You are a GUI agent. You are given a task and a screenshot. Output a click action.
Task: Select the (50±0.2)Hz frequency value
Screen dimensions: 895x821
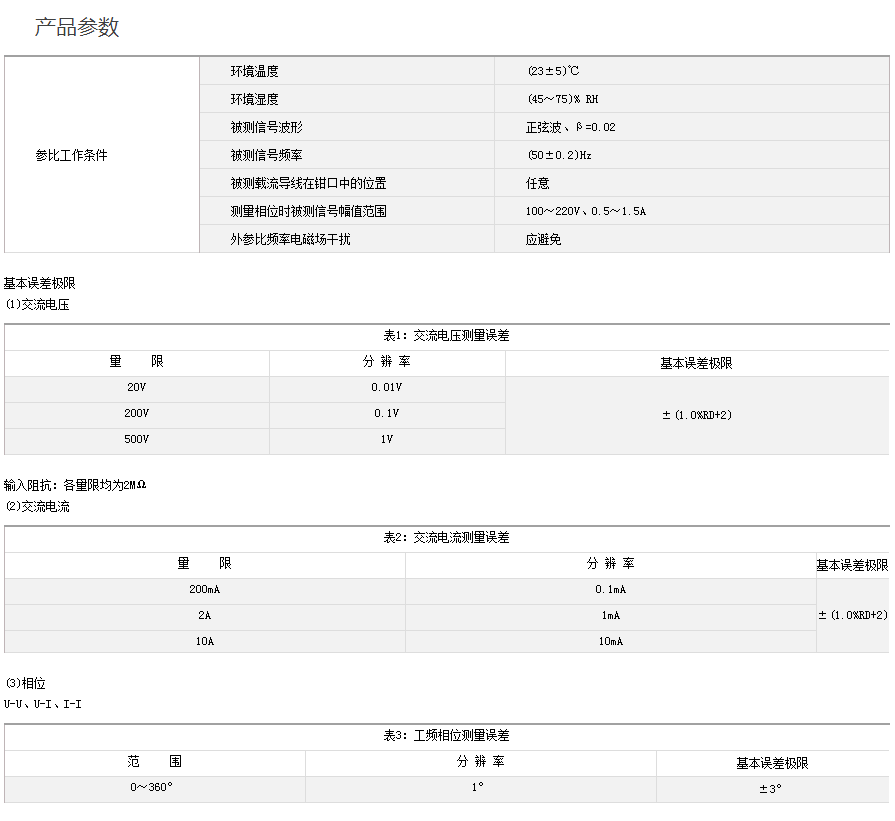(559, 156)
